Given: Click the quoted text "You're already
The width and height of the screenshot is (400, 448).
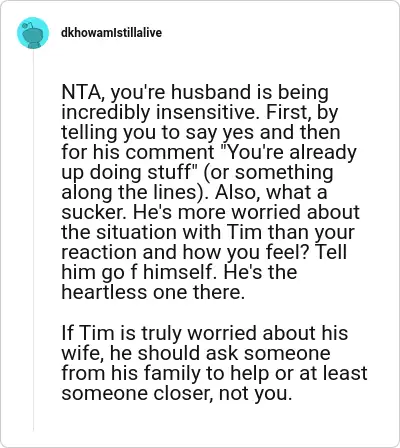Looking at the screenshot, I should 289,153.
